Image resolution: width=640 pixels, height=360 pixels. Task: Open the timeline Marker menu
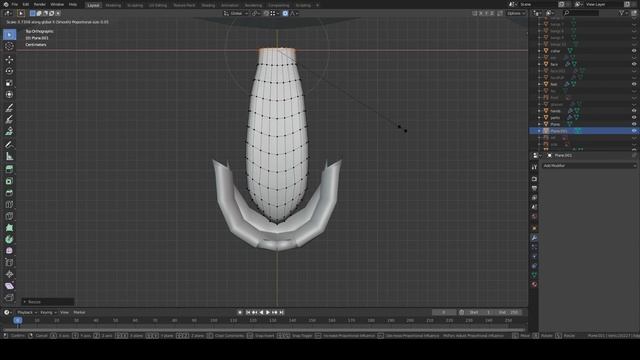coord(79,312)
